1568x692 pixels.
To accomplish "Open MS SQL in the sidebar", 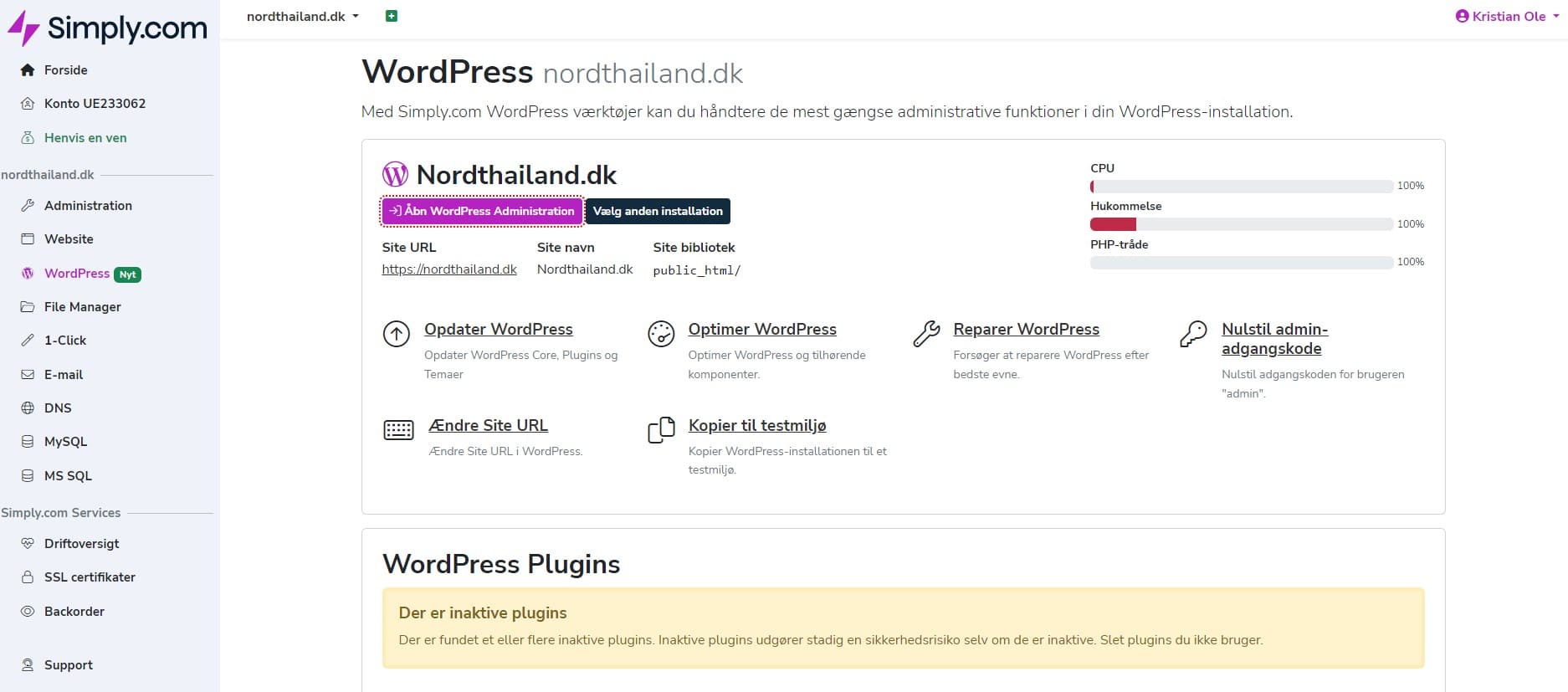I will pyautogui.click(x=68, y=476).
